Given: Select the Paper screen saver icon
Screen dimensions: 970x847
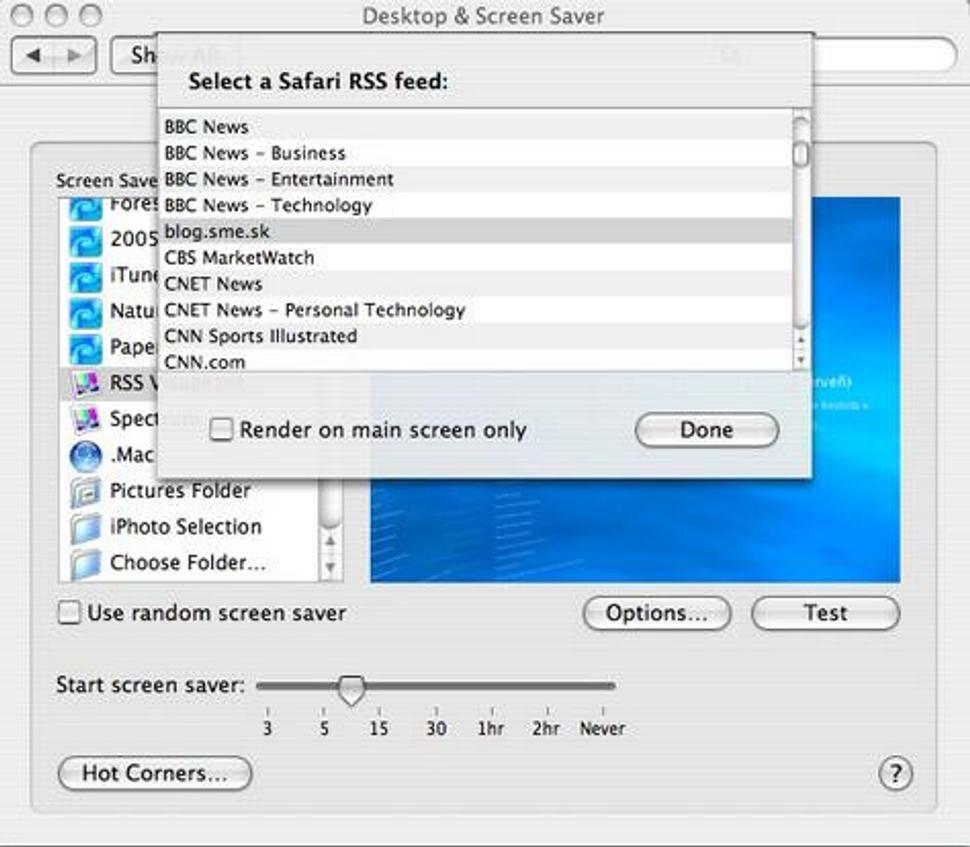Looking at the screenshot, I should [x=85, y=348].
